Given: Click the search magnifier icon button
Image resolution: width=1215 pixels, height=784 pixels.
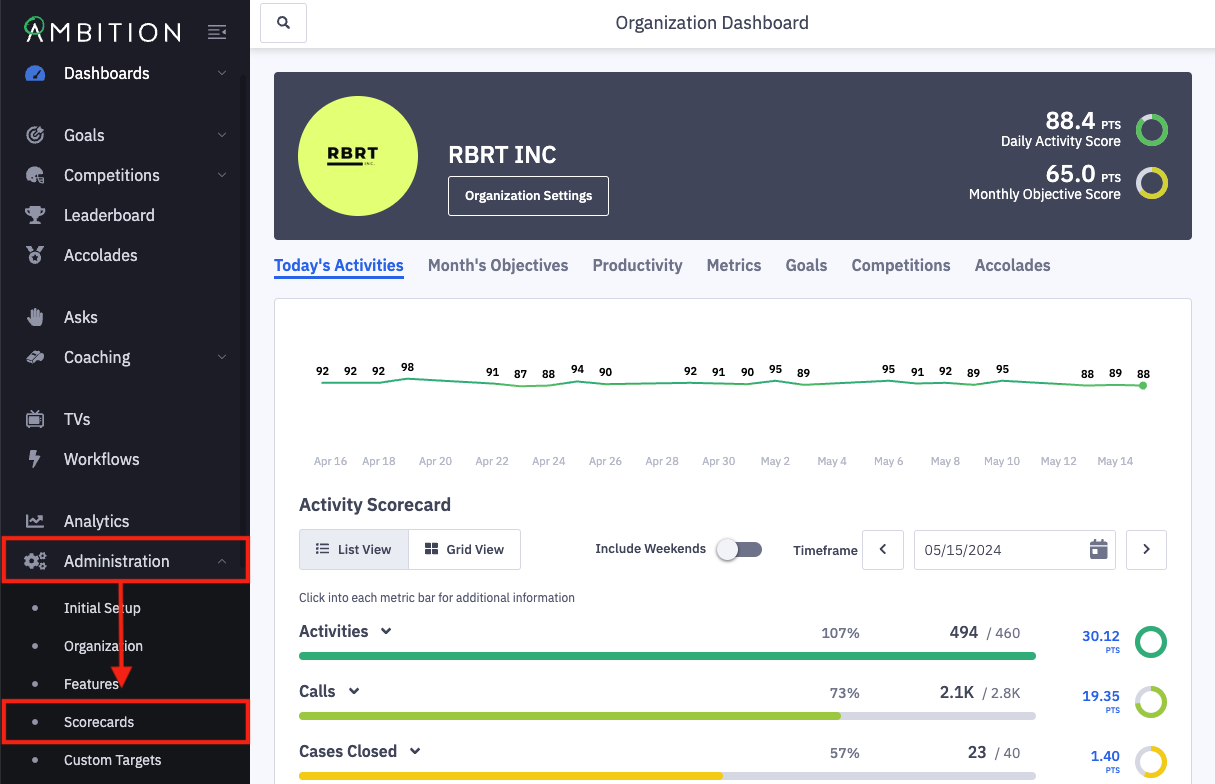Looking at the screenshot, I should 283,23.
